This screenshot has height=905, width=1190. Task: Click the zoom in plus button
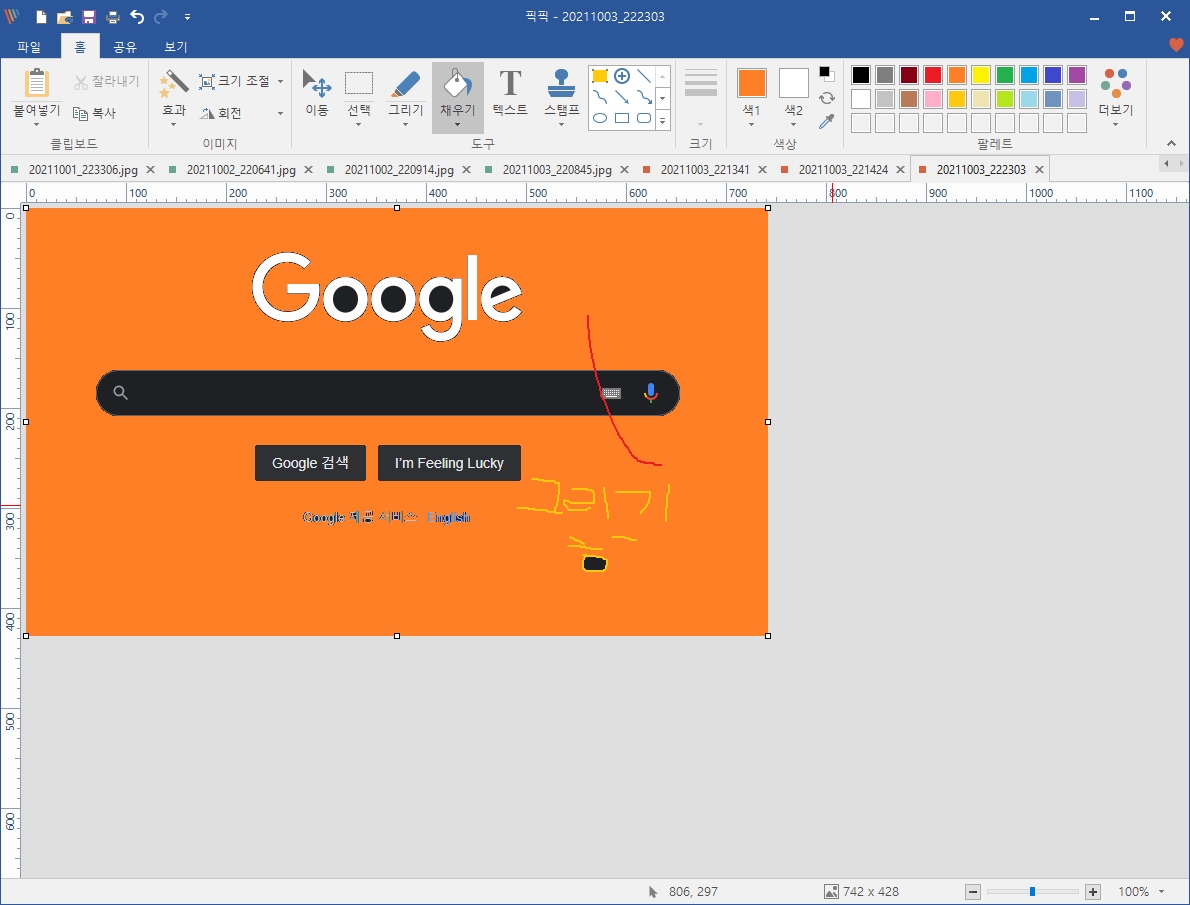coord(1093,891)
